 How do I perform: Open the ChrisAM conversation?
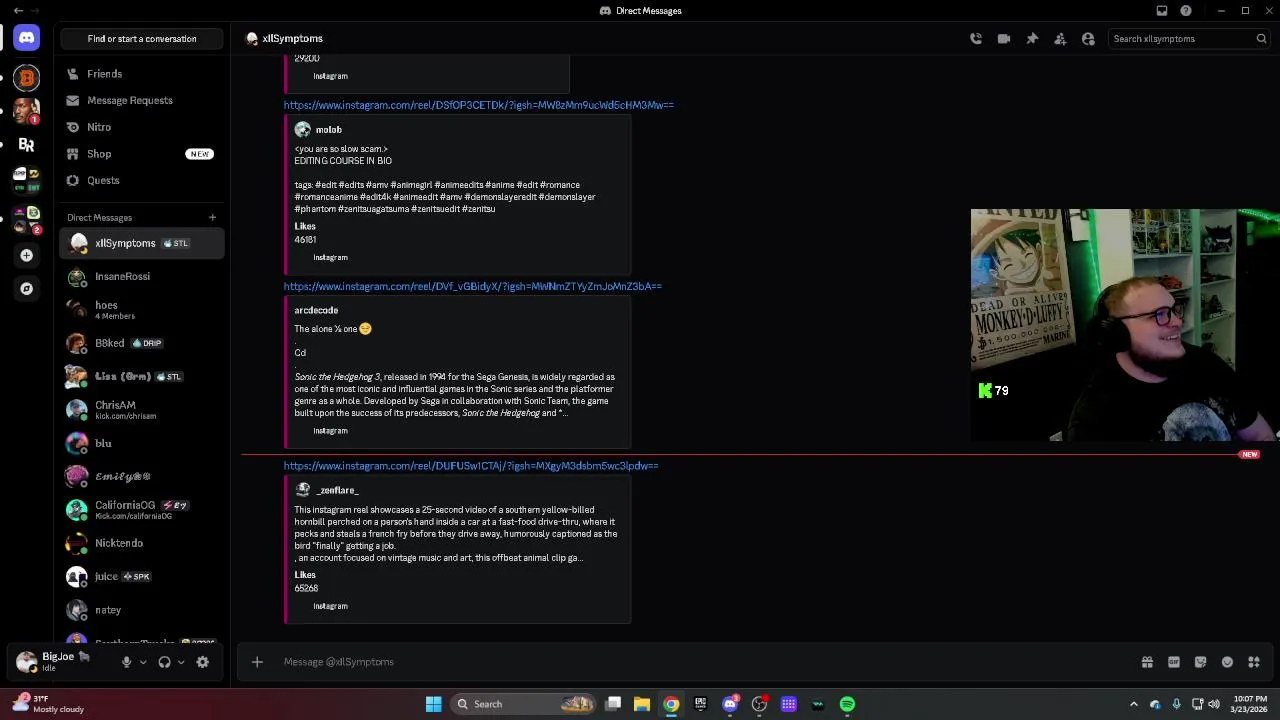point(142,410)
